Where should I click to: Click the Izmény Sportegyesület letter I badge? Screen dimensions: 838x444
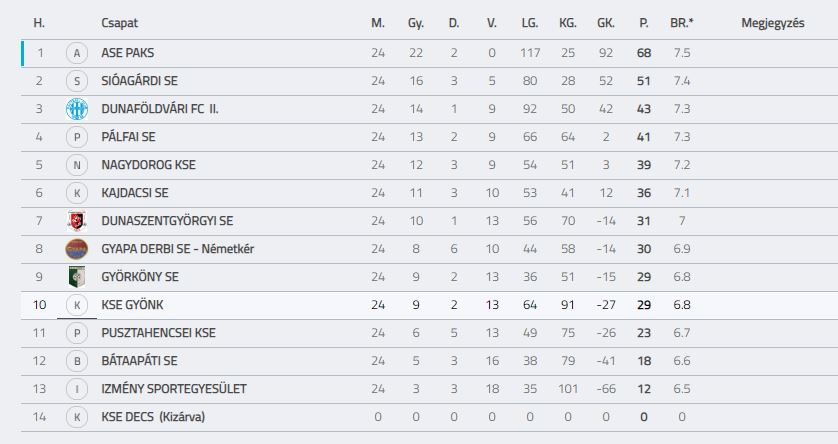[x=77, y=389]
